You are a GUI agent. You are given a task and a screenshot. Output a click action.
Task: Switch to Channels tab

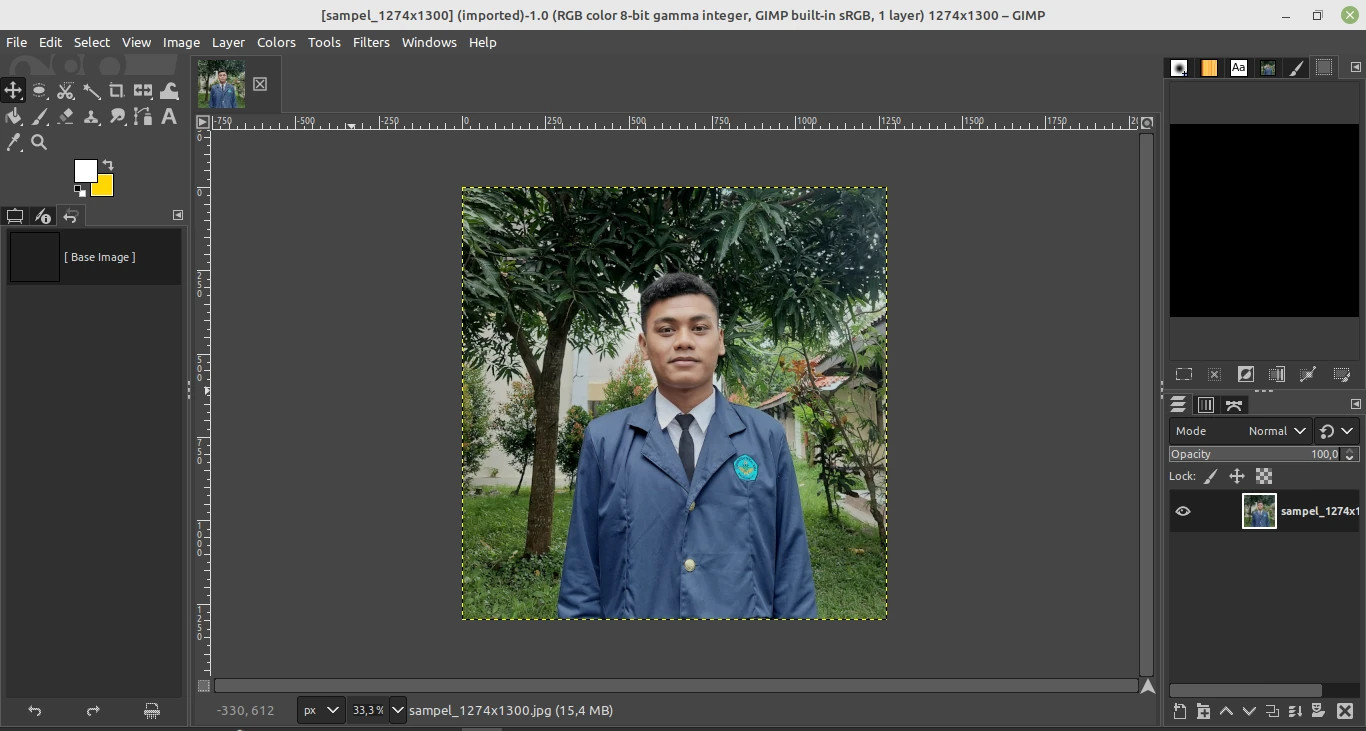[x=1206, y=405]
